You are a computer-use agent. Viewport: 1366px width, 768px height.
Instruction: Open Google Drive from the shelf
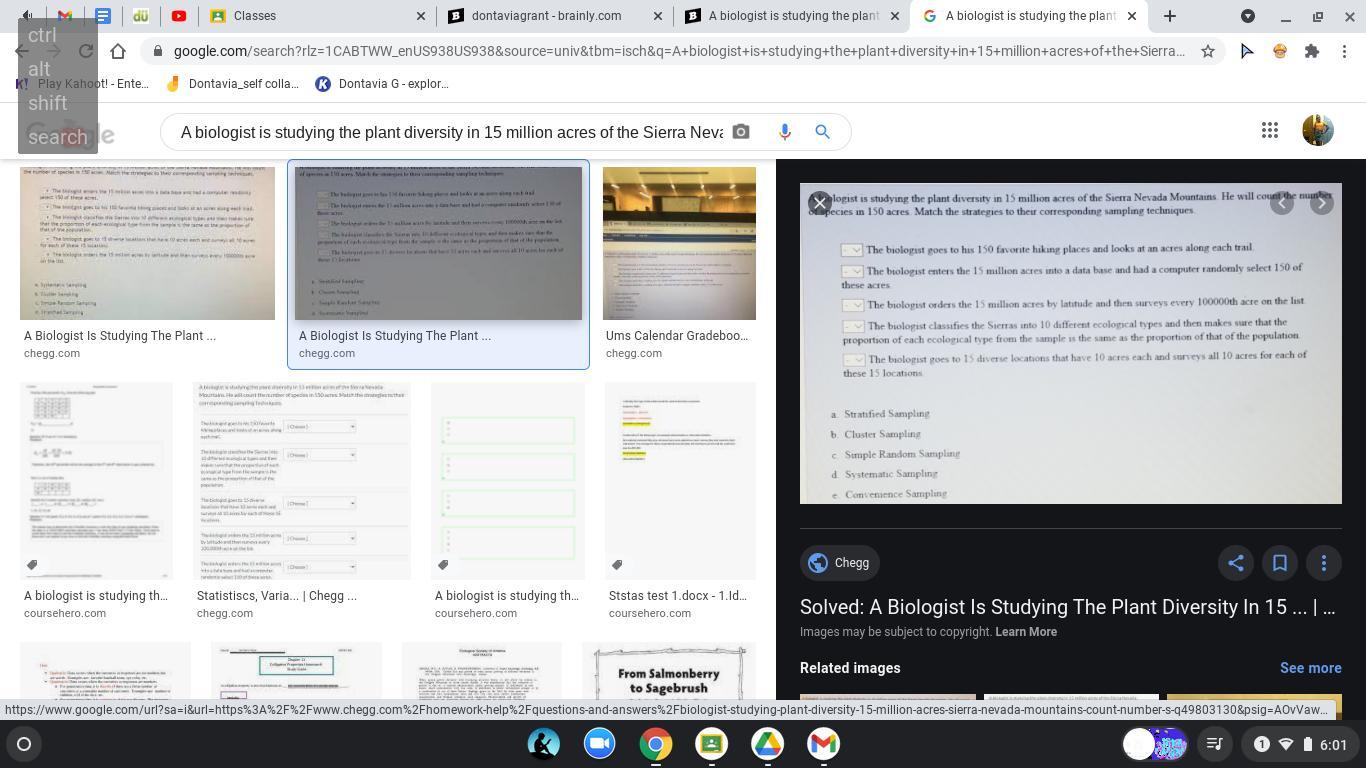pos(767,744)
